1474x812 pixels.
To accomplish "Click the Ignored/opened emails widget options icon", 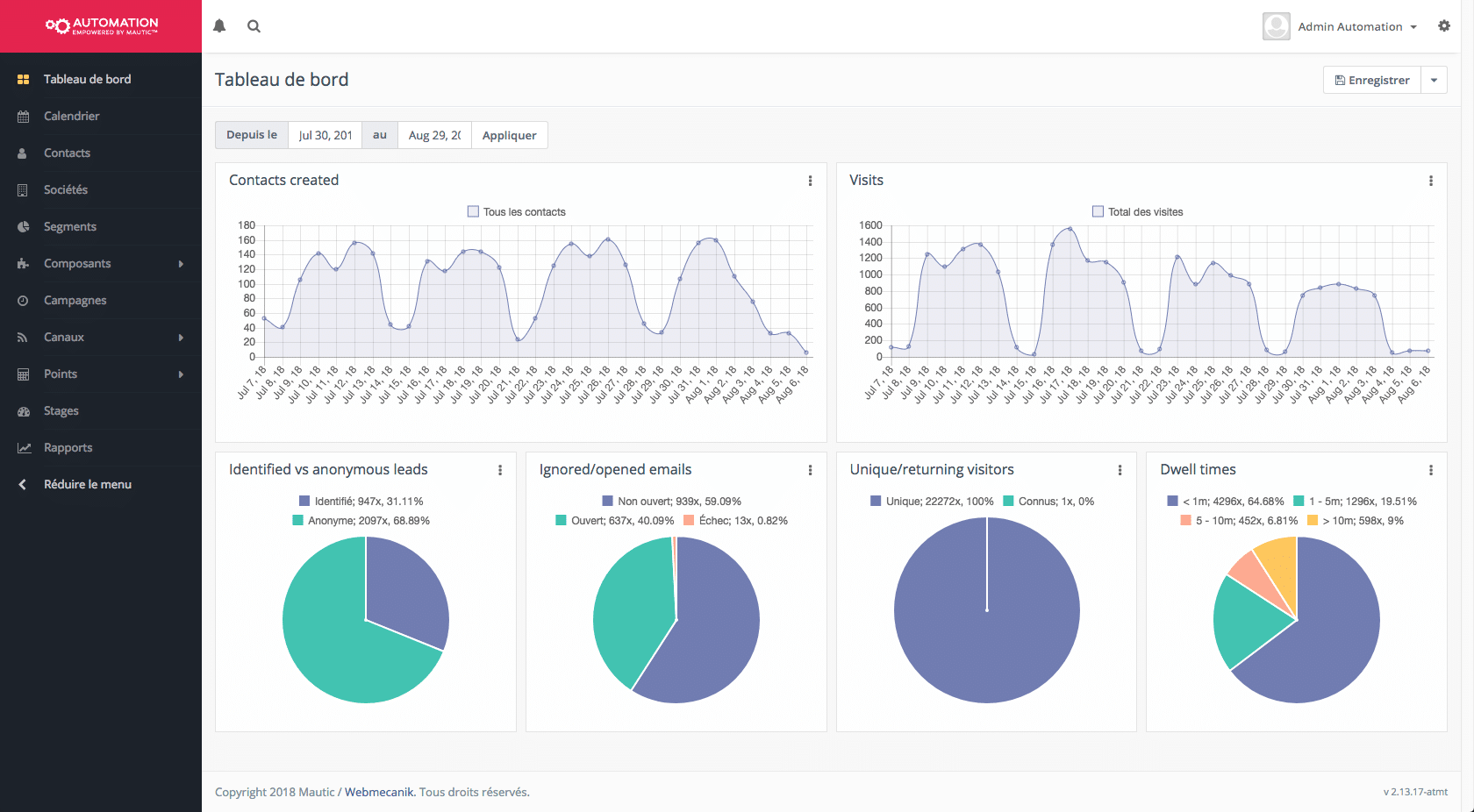I will tap(810, 470).
